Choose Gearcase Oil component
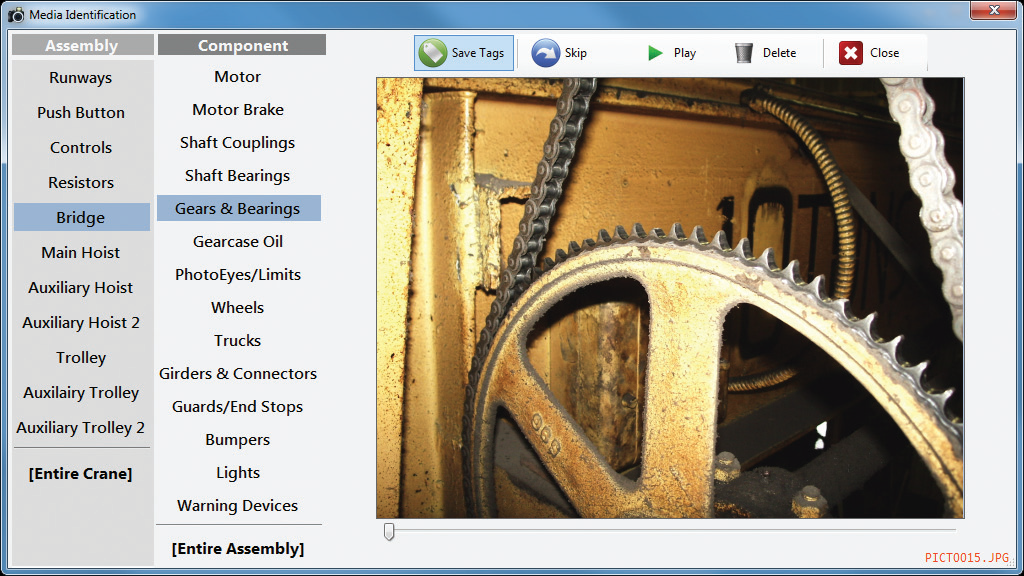1024x576 pixels. tap(238, 242)
